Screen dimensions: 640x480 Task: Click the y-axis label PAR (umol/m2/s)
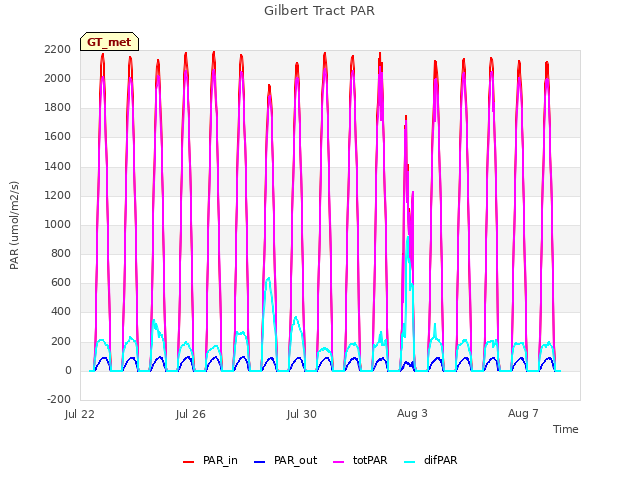coord(14,225)
